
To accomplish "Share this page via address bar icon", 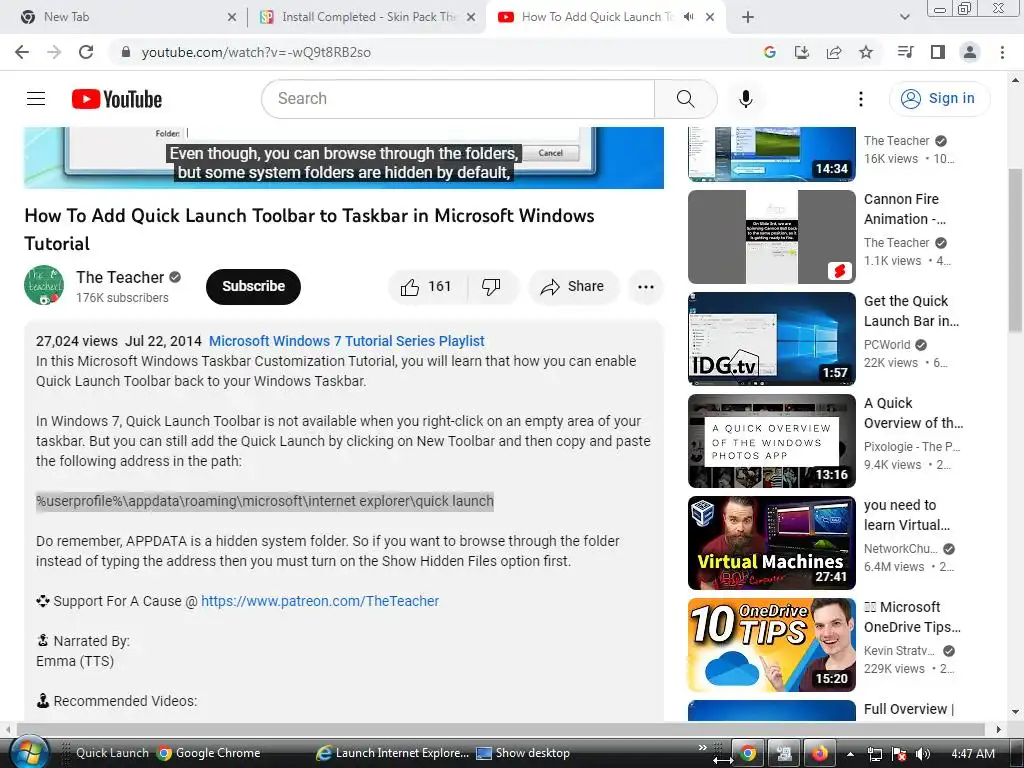I will pos(834,52).
